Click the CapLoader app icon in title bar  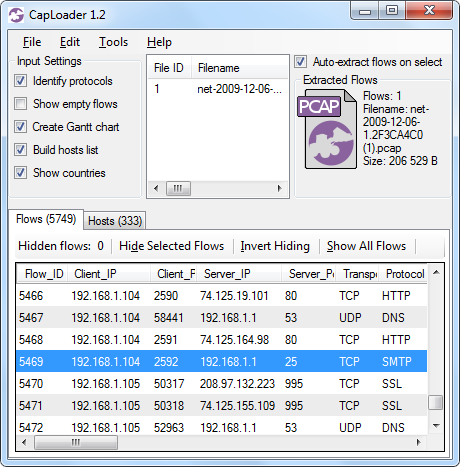(x=16, y=15)
